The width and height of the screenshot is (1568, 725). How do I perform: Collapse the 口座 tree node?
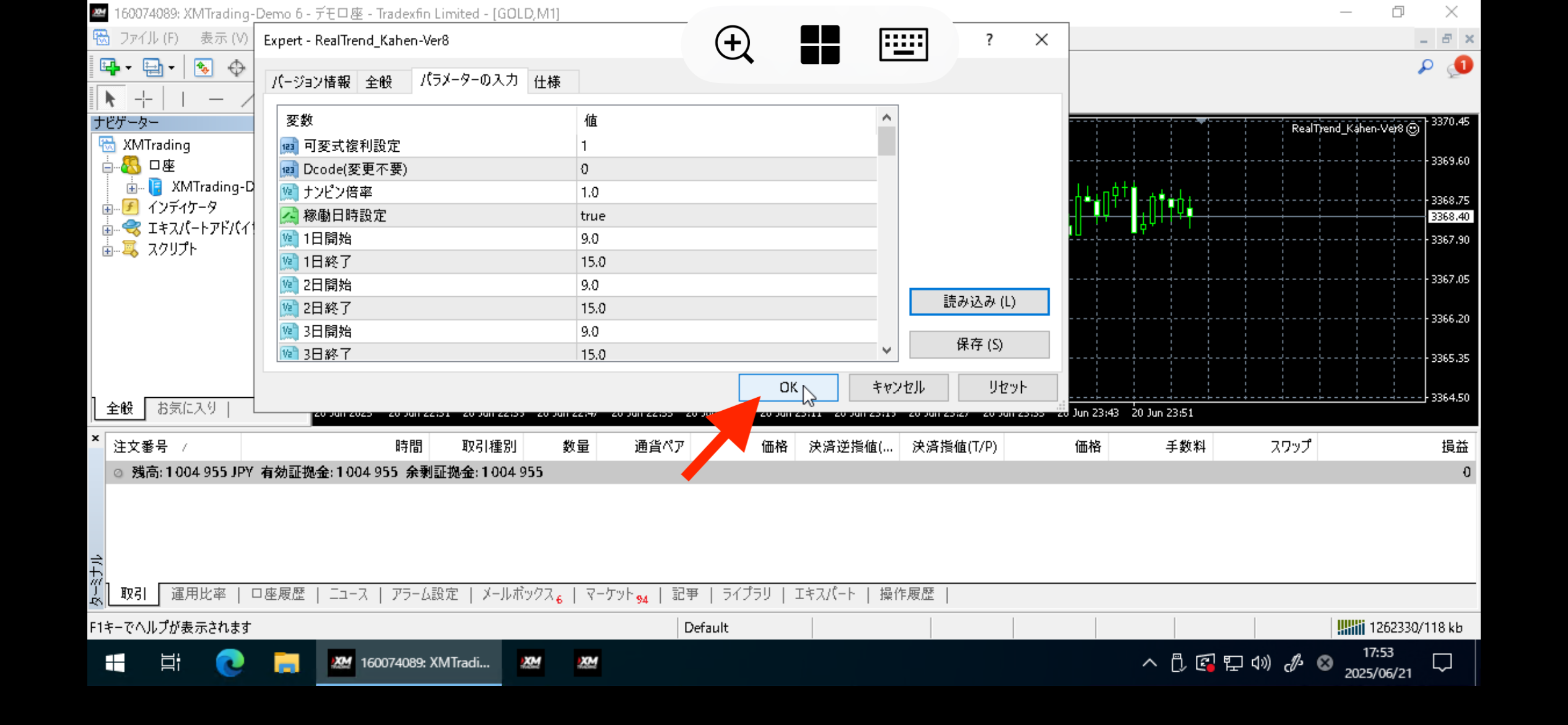(x=108, y=167)
